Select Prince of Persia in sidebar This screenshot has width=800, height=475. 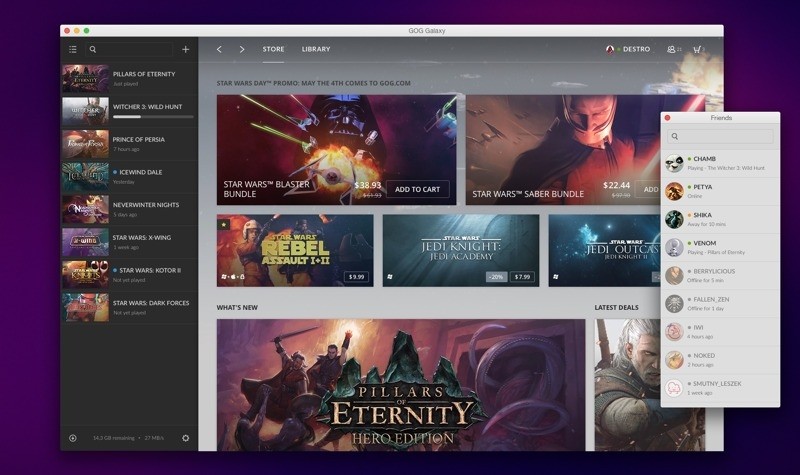(129, 144)
